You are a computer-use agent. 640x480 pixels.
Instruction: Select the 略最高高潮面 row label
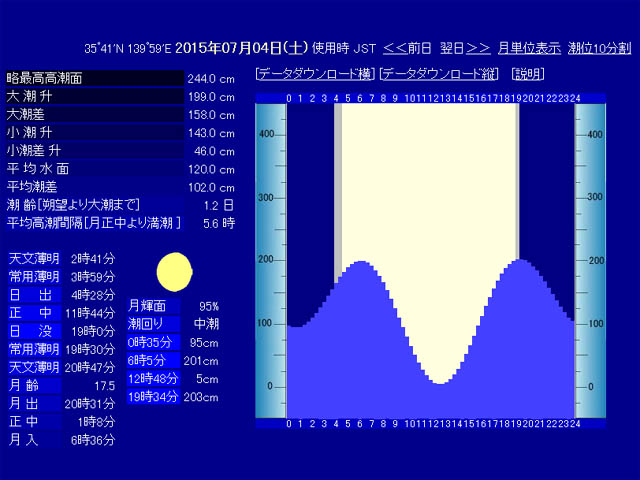[x=95, y=78]
